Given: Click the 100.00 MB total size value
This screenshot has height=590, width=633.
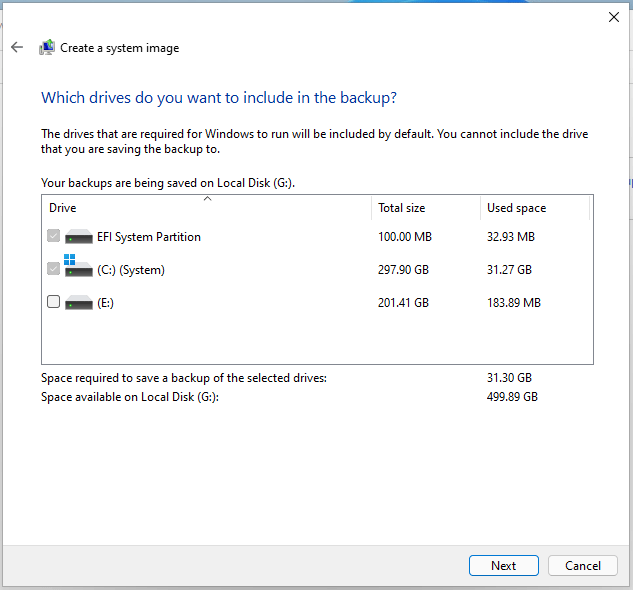Looking at the screenshot, I should click(x=405, y=237).
